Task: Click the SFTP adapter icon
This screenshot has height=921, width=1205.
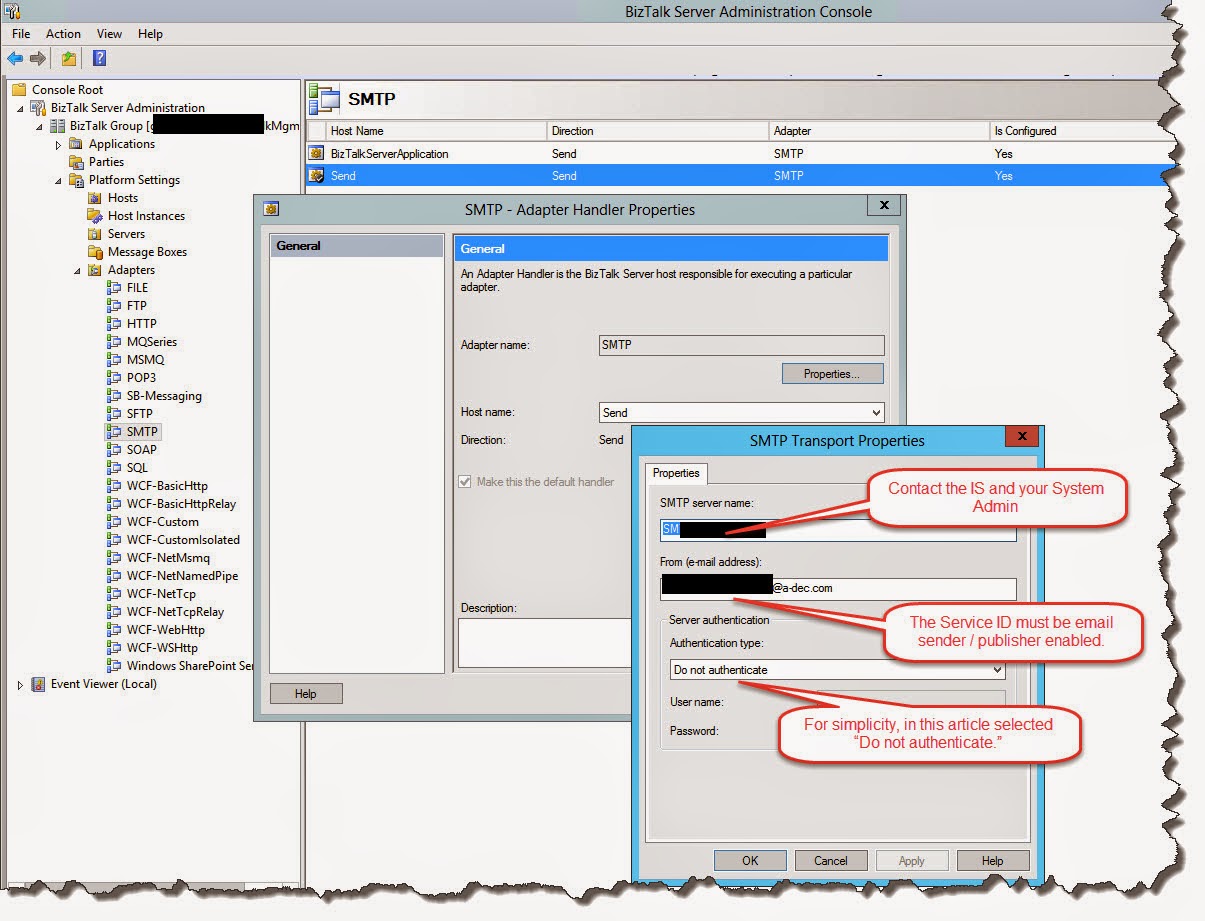Action: point(114,414)
